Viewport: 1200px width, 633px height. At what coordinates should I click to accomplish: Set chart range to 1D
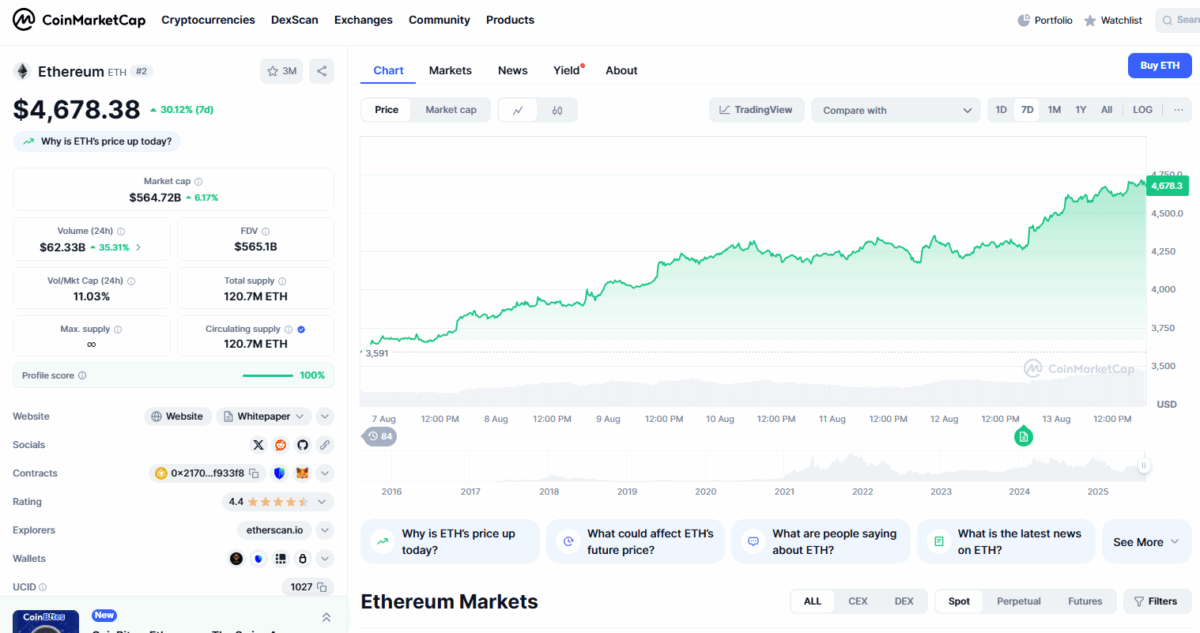1001,110
